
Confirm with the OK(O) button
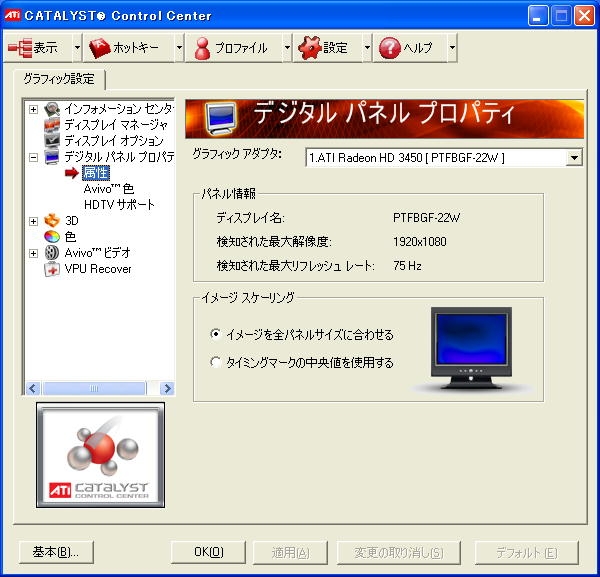[209, 552]
